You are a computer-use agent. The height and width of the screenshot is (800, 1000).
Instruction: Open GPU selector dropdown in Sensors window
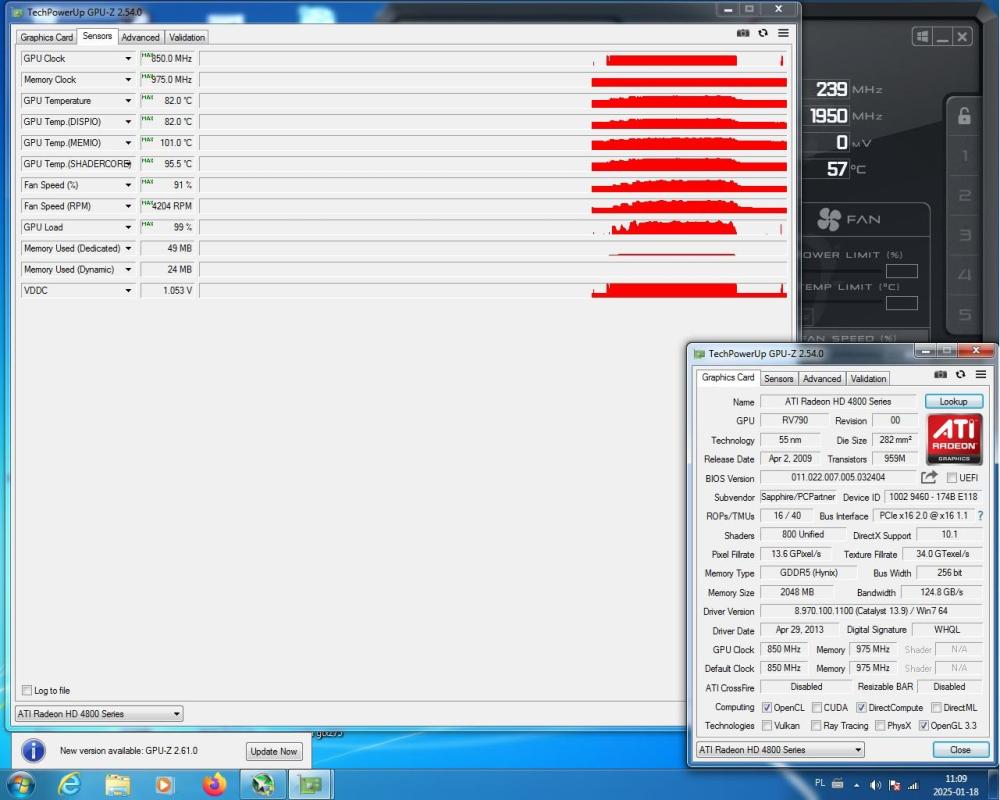99,714
